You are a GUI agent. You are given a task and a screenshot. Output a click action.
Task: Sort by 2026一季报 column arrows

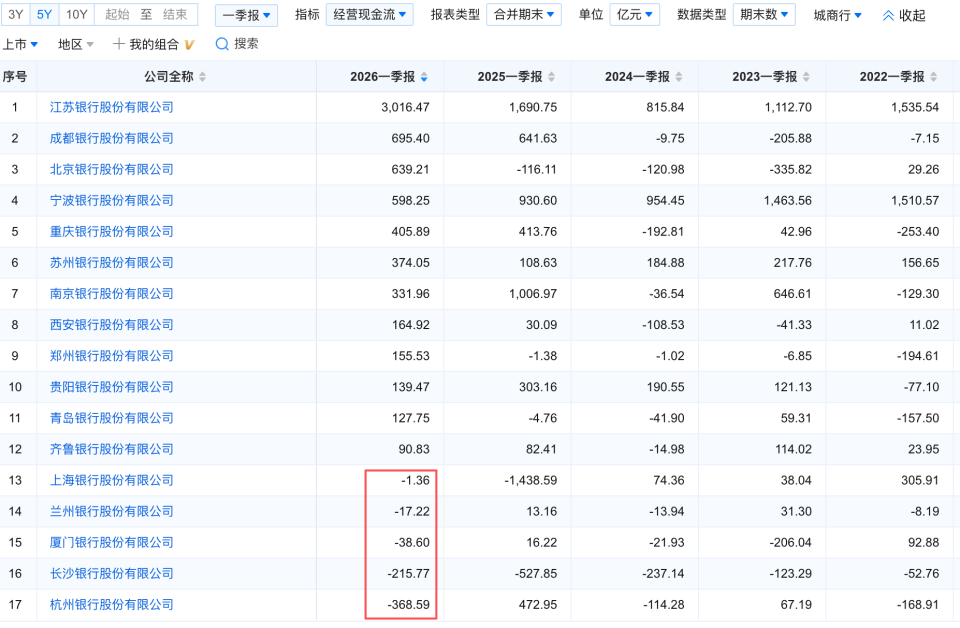(x=424, y=77)
